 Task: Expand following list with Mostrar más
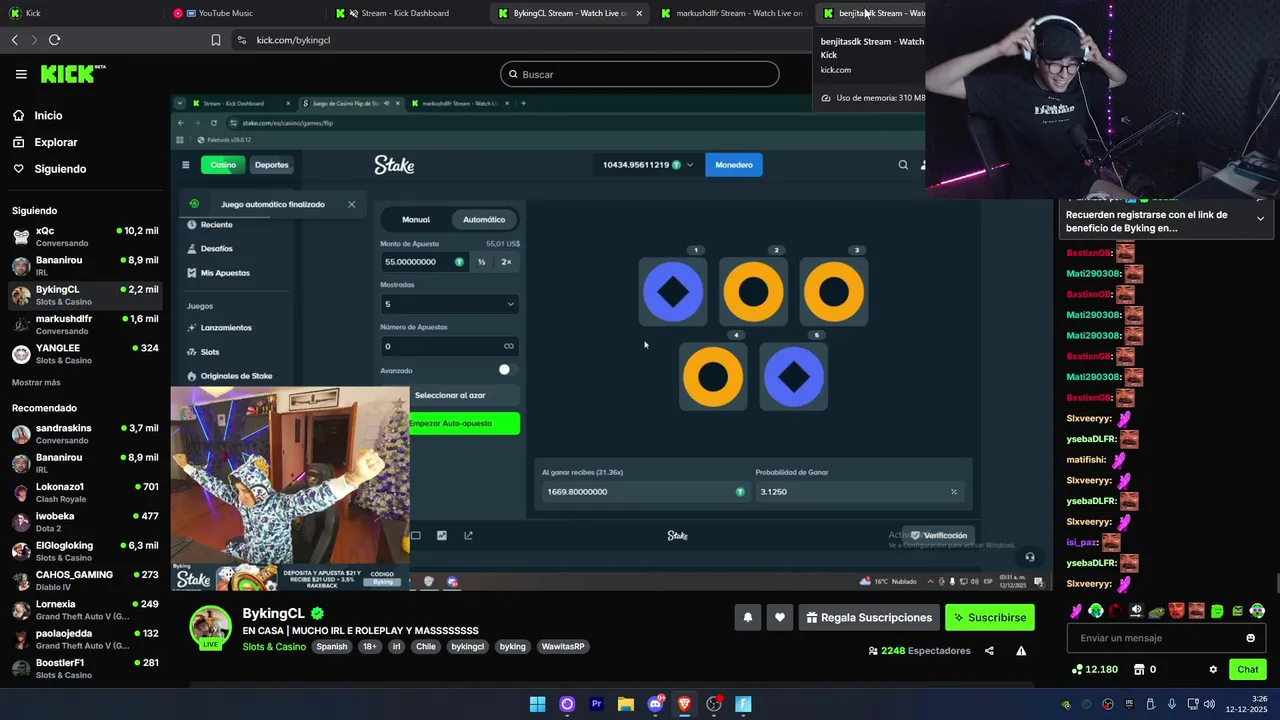36,382
